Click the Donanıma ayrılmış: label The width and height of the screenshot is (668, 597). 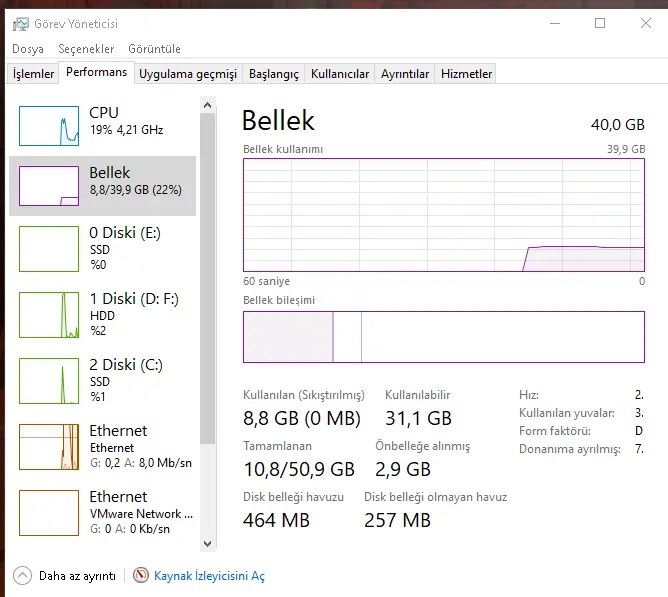point(570,449)
